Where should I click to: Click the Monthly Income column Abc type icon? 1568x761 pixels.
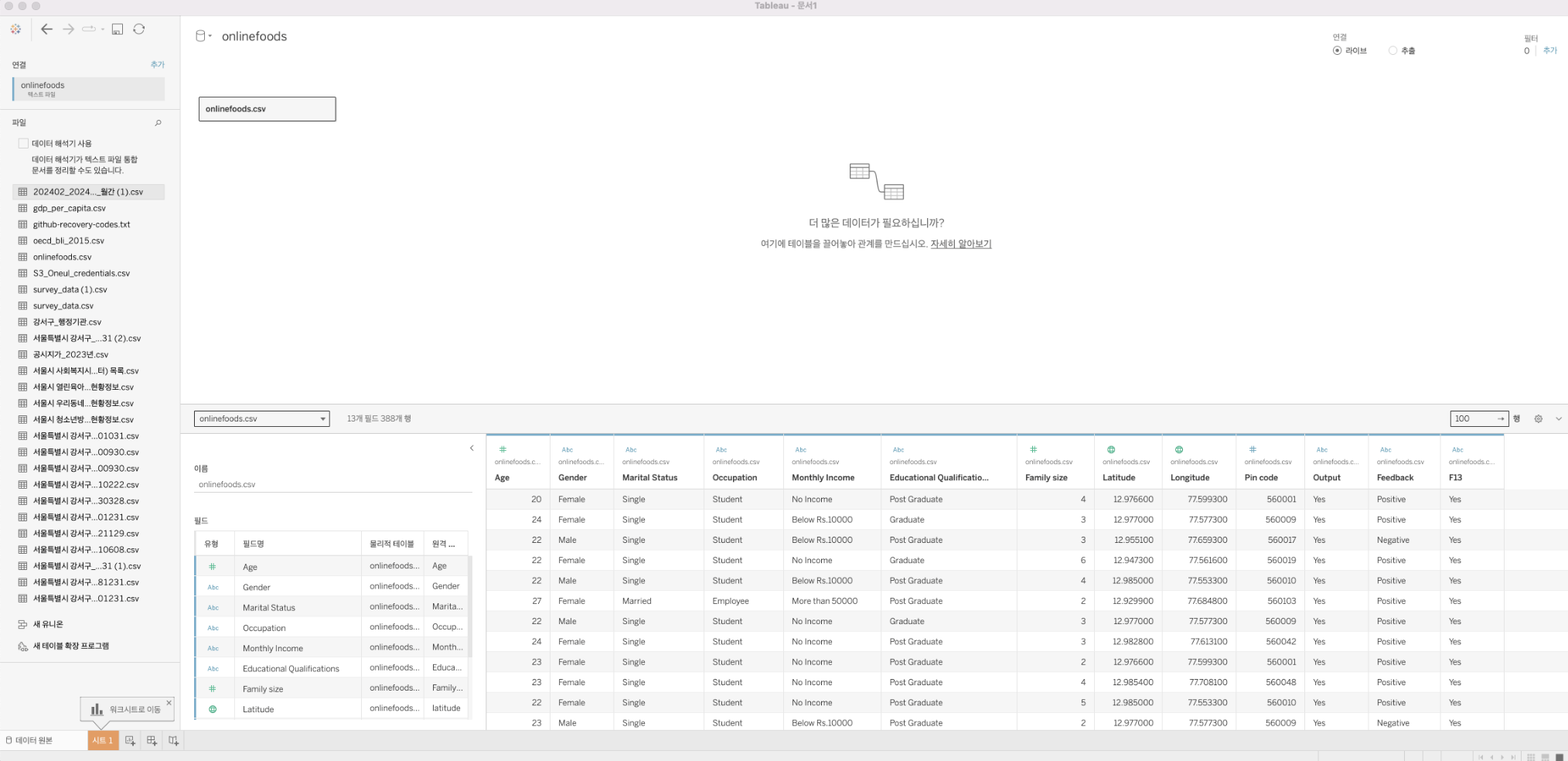point(801,449)
